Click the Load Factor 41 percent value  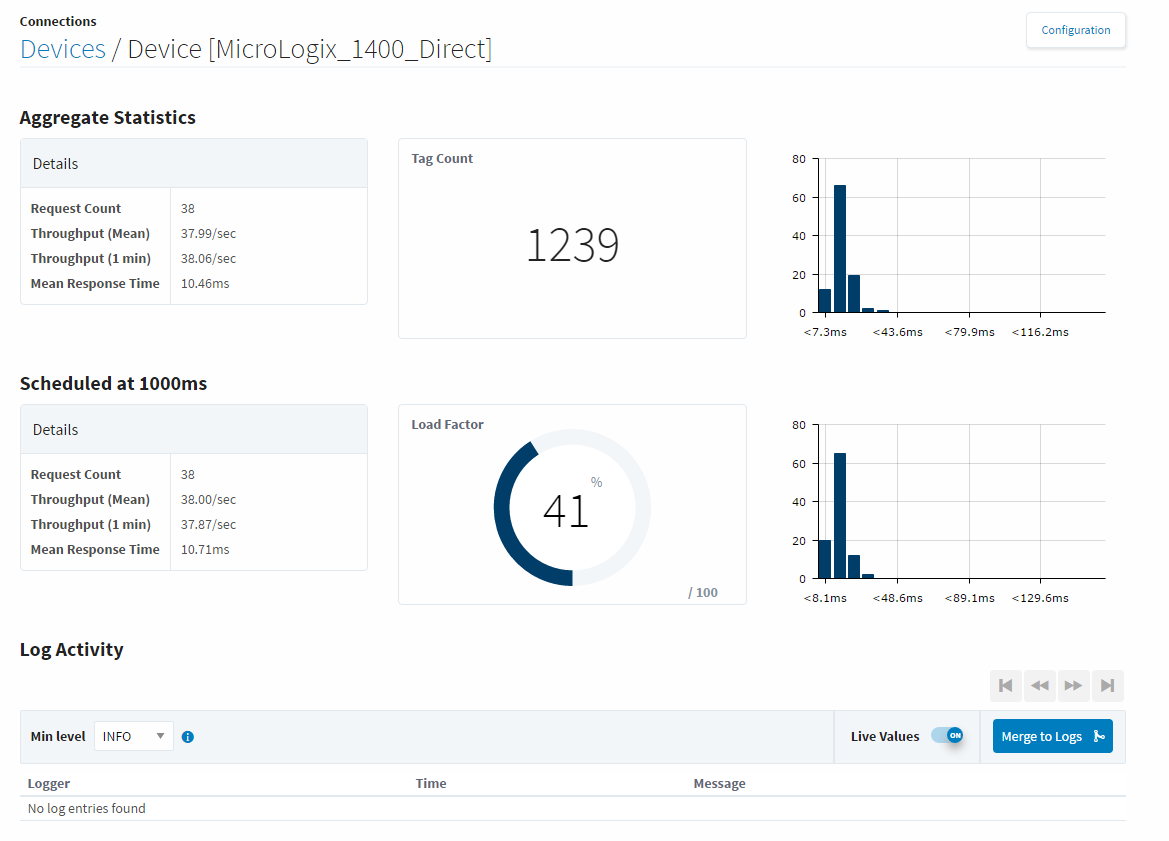[x=566, y=510]
